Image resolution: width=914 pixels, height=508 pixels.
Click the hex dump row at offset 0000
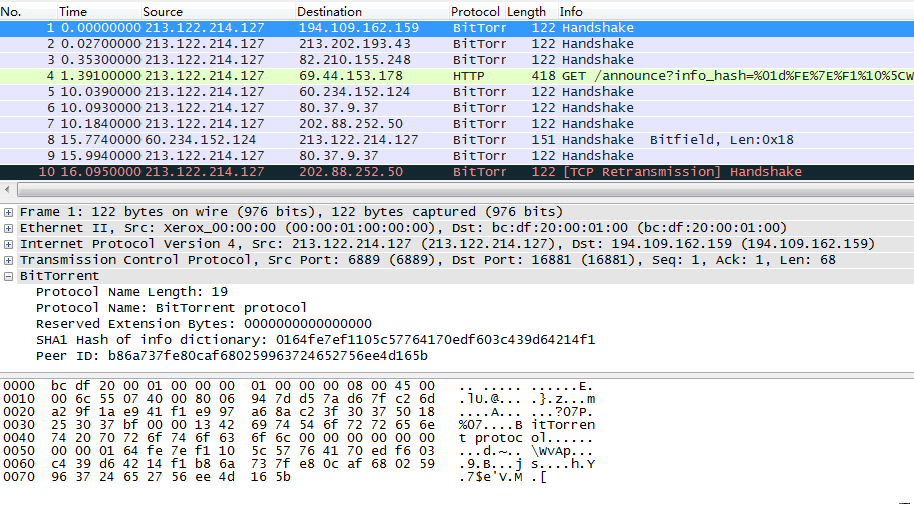click(298, 386)
